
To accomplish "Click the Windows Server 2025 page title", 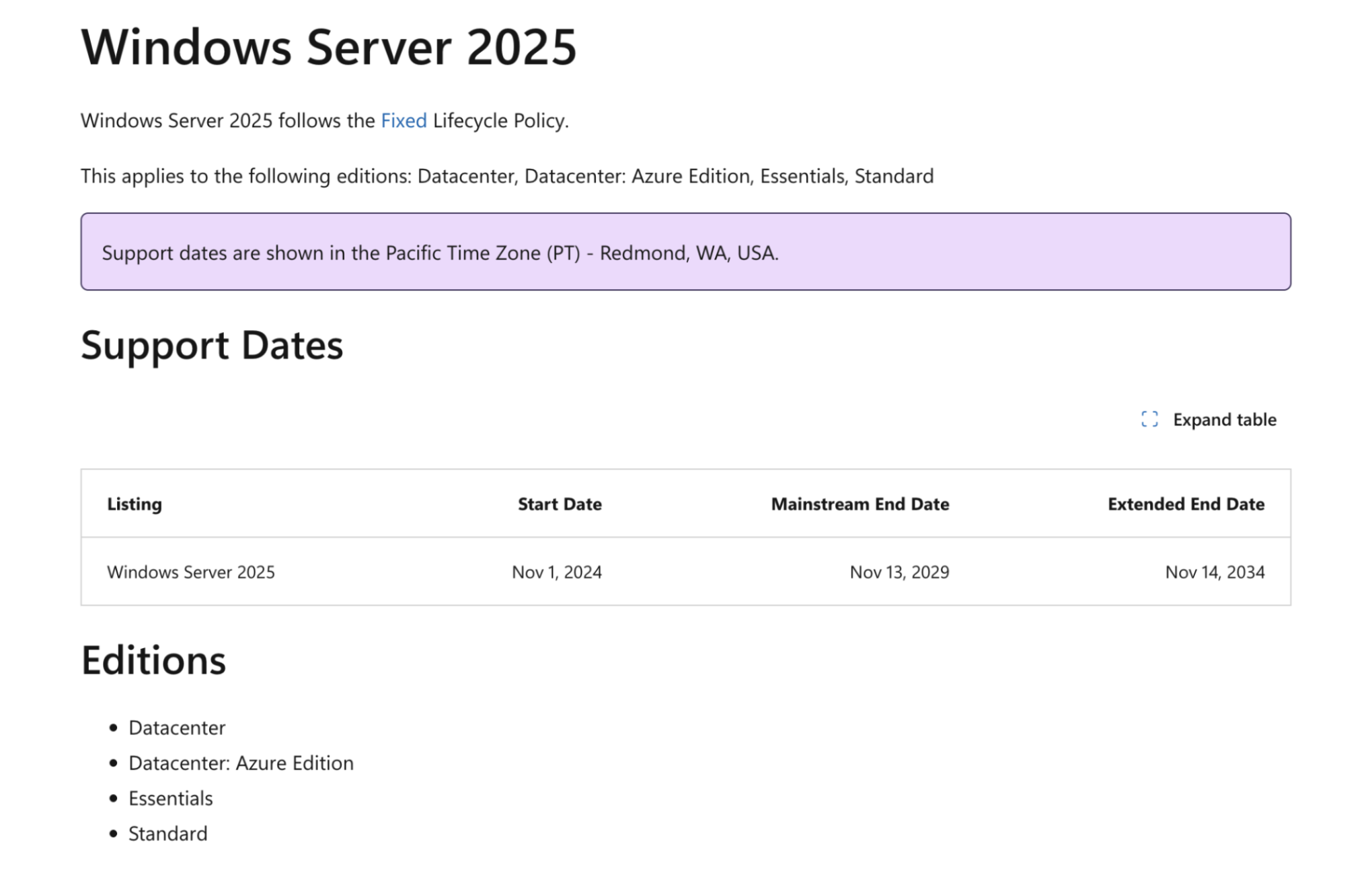I will point(329,47).
